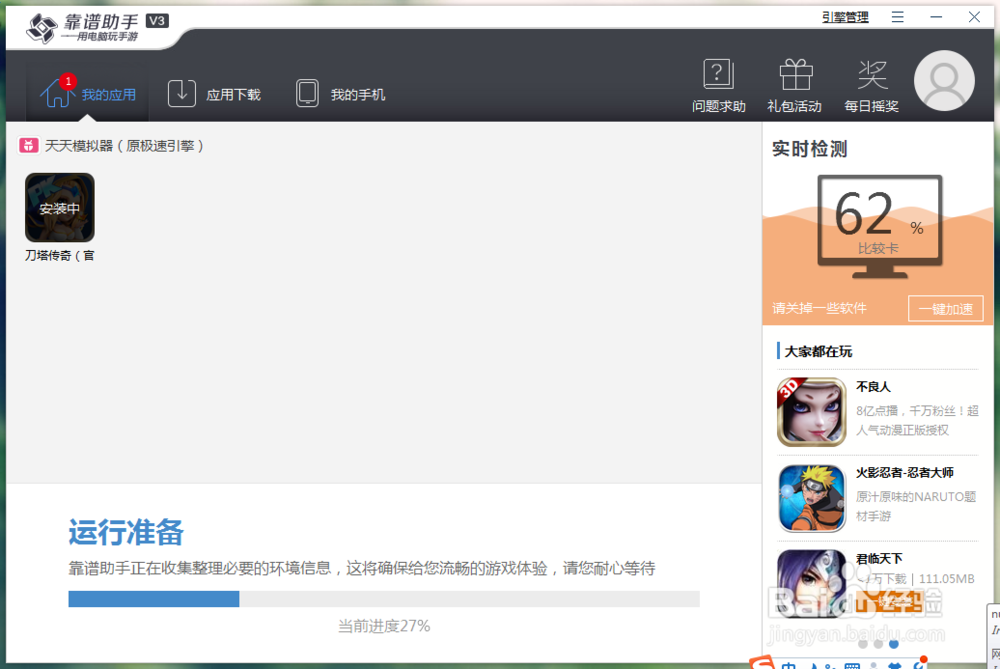1000x669 pixels.
Task: Click the 请关掉一些软件 hint text
Action: pyautogui.click(x=819, y=309)
